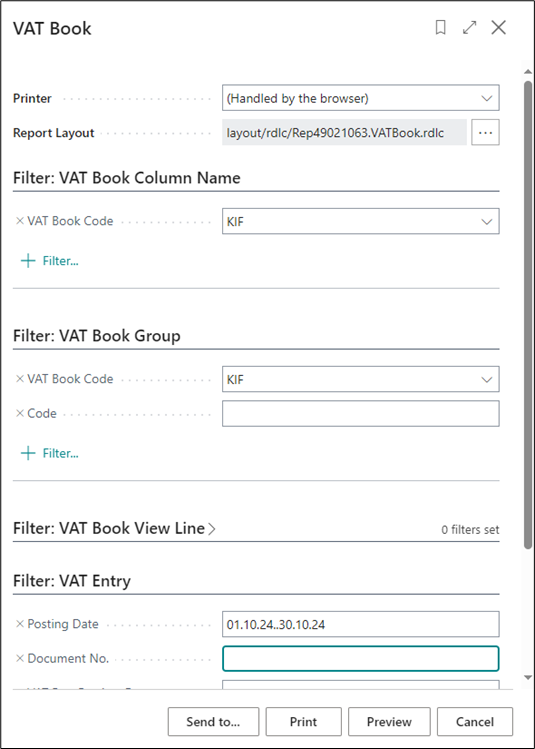Add filter under VAT Book Group
The height and width of the screenshot is (749, 535).
point(50,453)
